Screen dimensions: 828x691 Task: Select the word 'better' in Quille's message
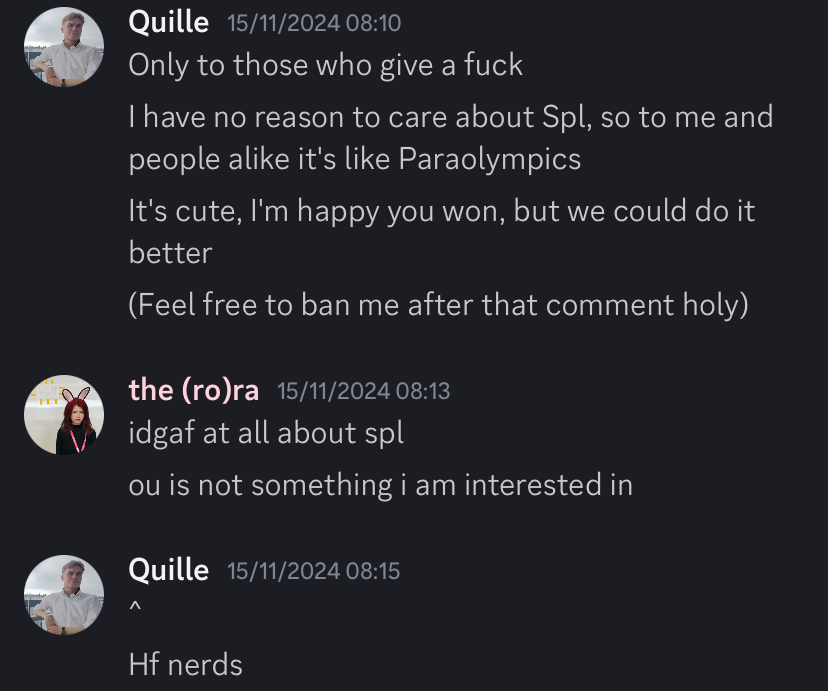[x=171, y=253]
